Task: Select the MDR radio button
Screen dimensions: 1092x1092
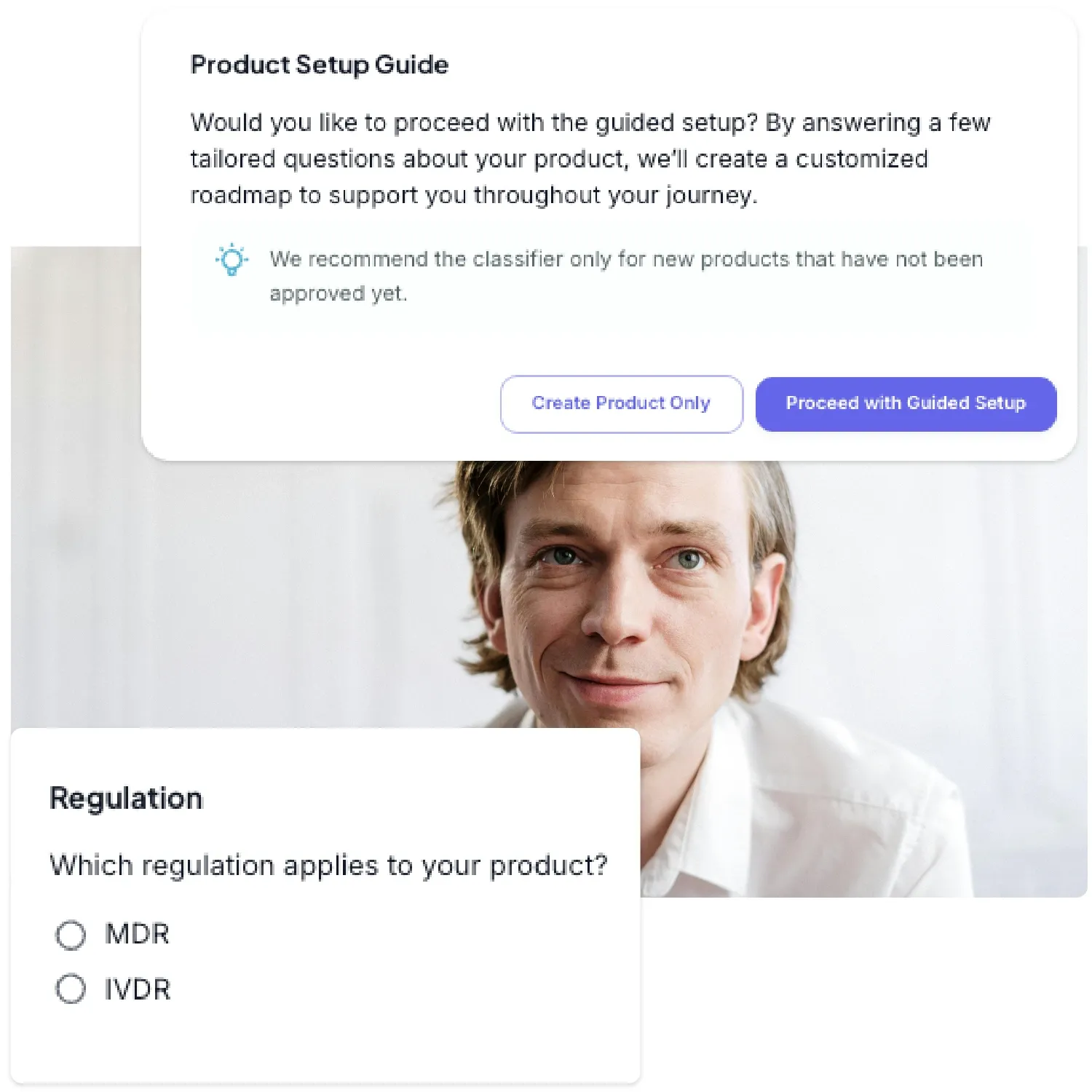Action: [x=71, y=935]
